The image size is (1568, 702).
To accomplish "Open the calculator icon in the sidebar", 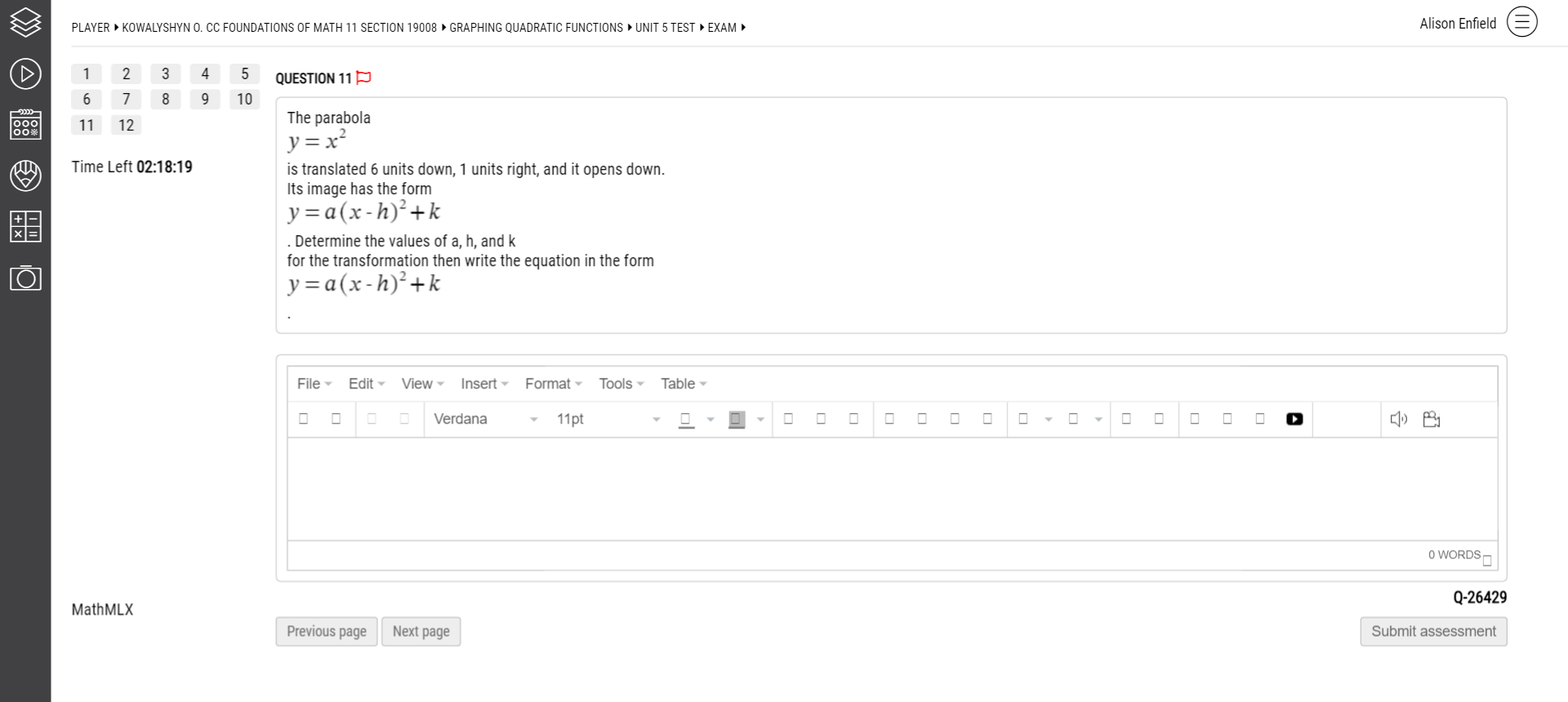I will [x=25, y=226].
